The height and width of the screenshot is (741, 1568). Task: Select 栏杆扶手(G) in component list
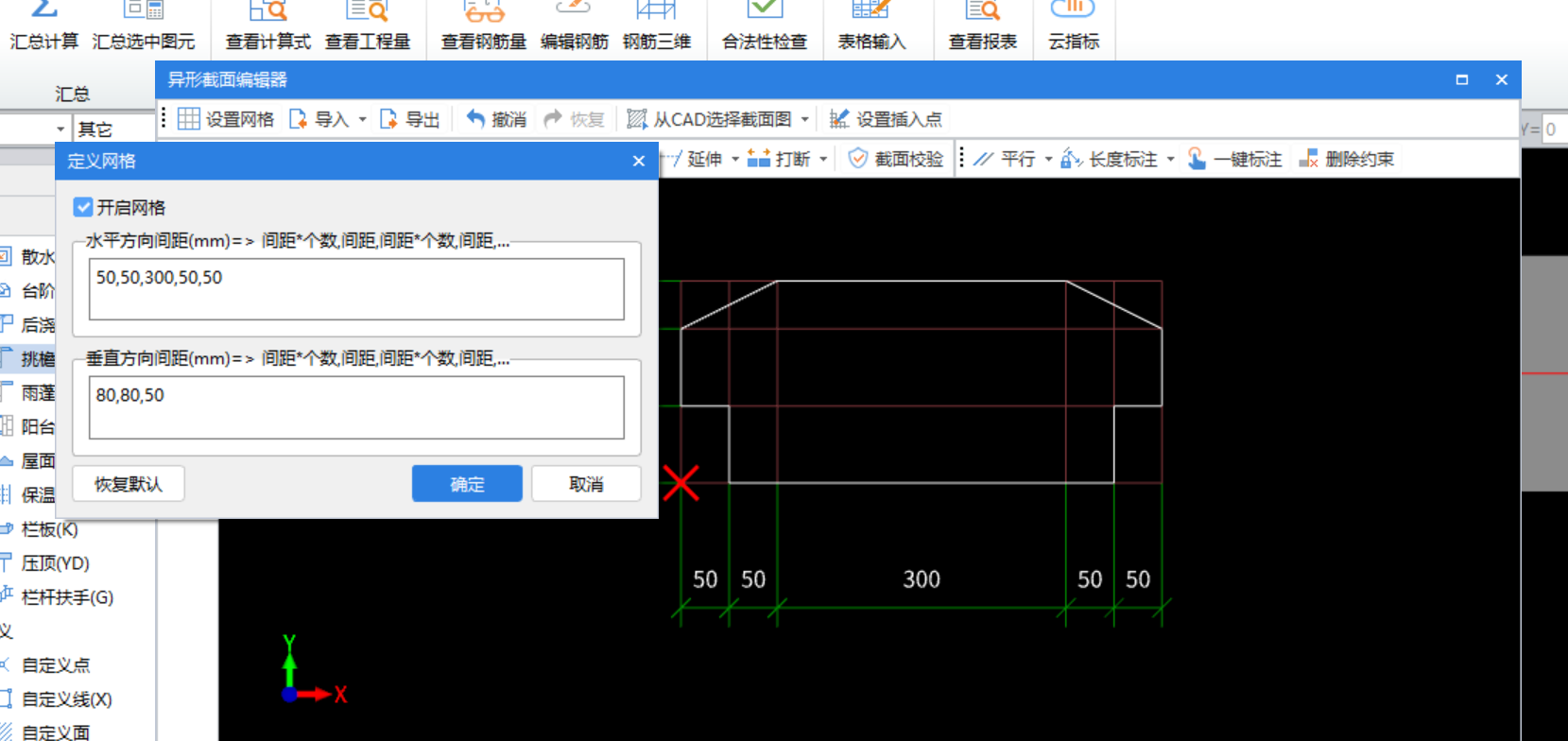58,597
